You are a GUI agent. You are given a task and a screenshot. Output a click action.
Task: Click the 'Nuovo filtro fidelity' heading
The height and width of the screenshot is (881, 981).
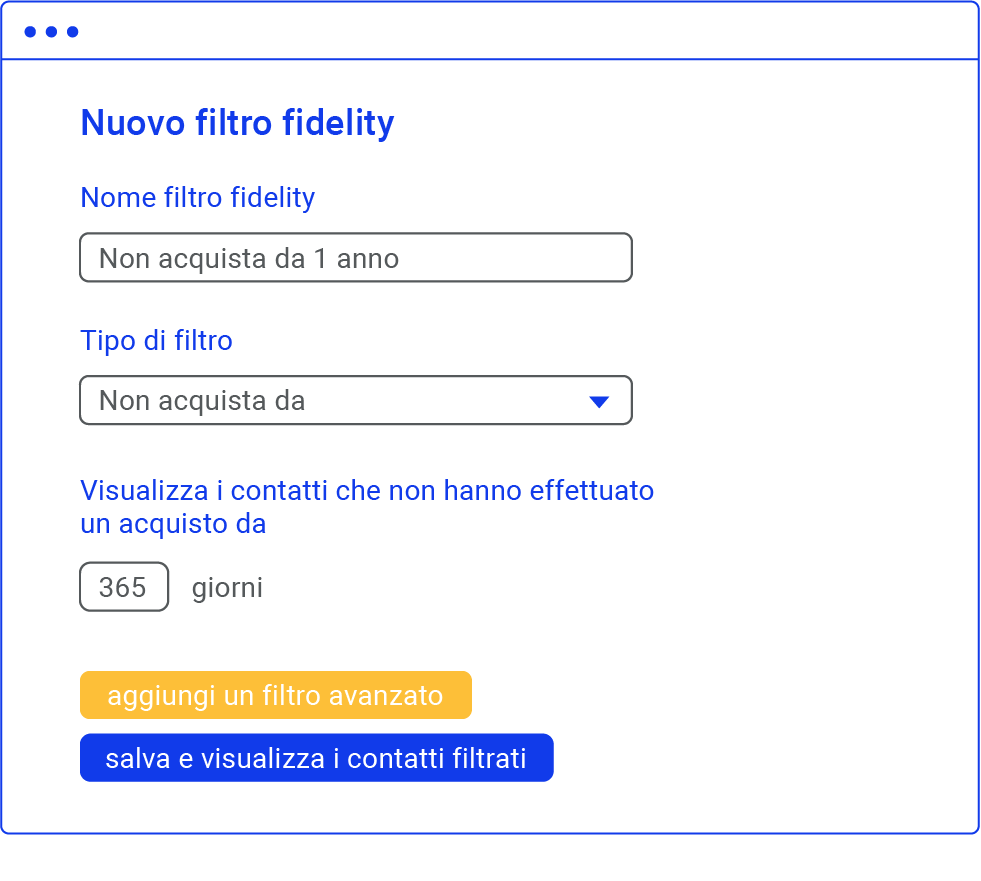(237, 122)
